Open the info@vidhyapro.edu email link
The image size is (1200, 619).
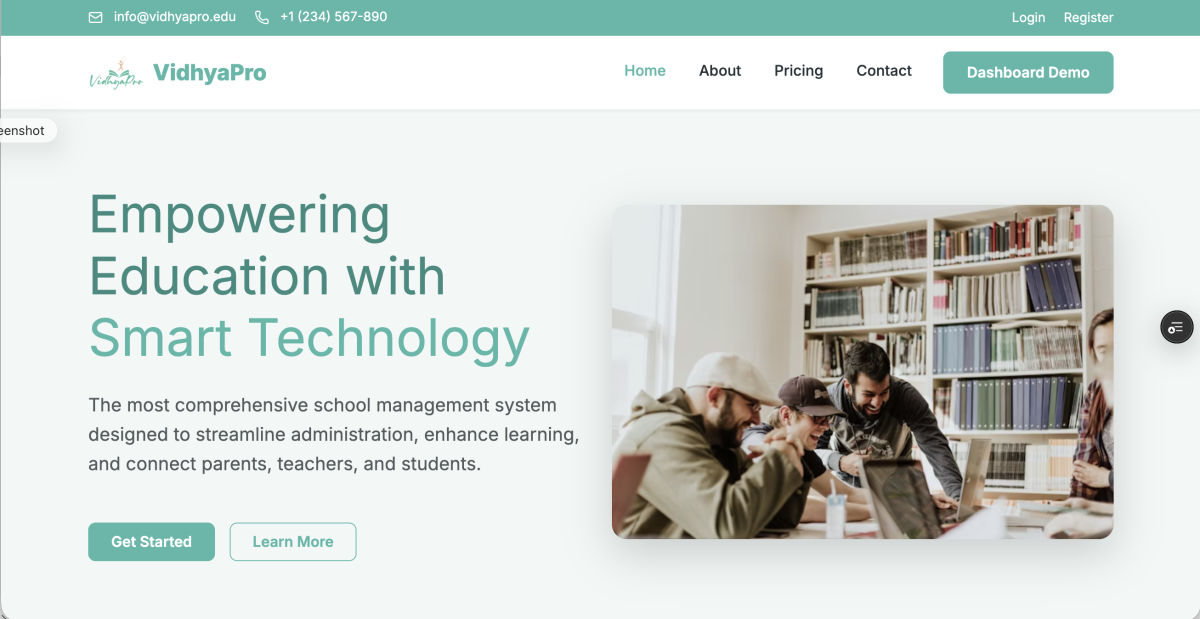(x=175, y=17)
